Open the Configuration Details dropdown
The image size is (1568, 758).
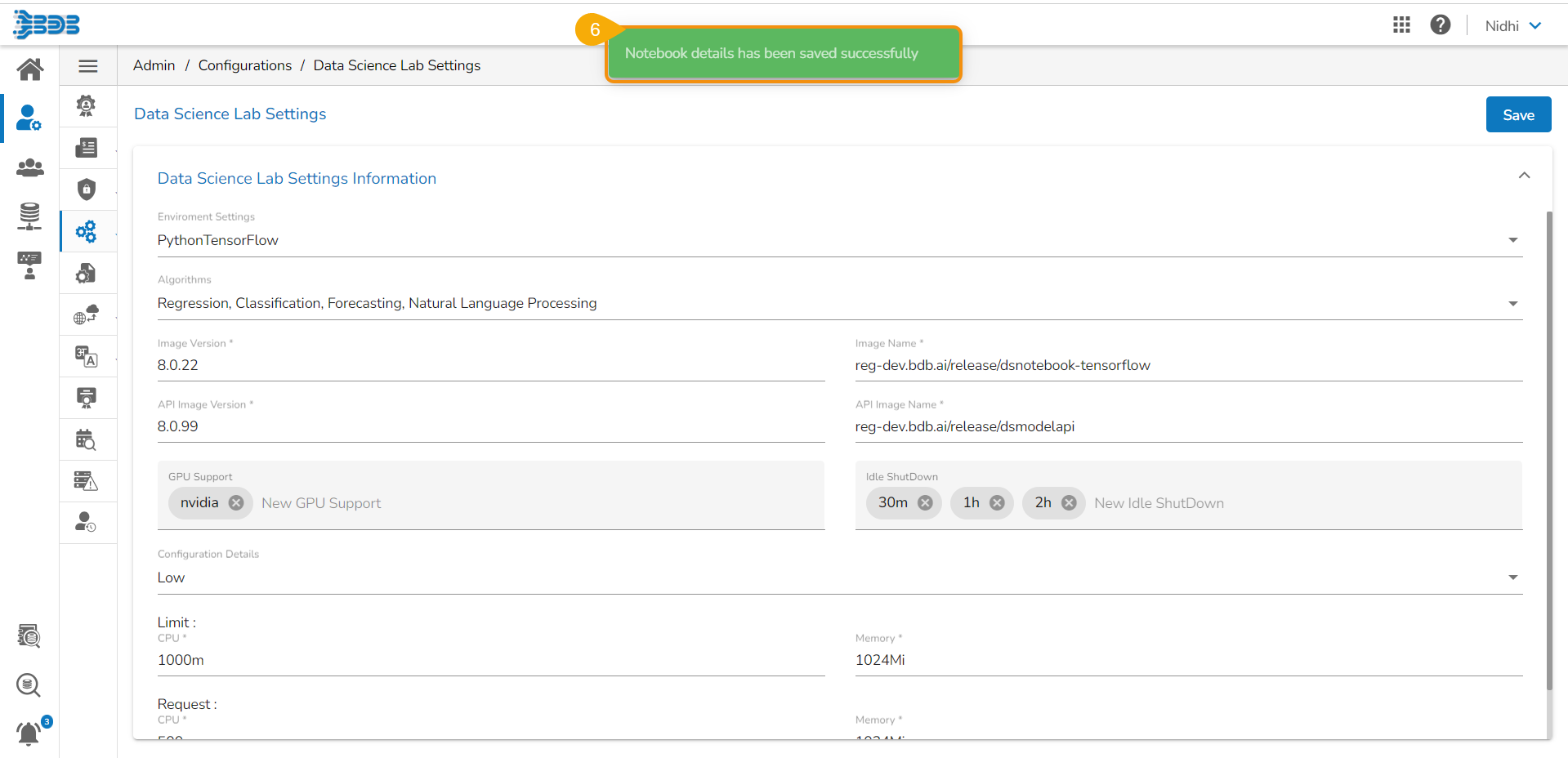(x=1512, y=577)
